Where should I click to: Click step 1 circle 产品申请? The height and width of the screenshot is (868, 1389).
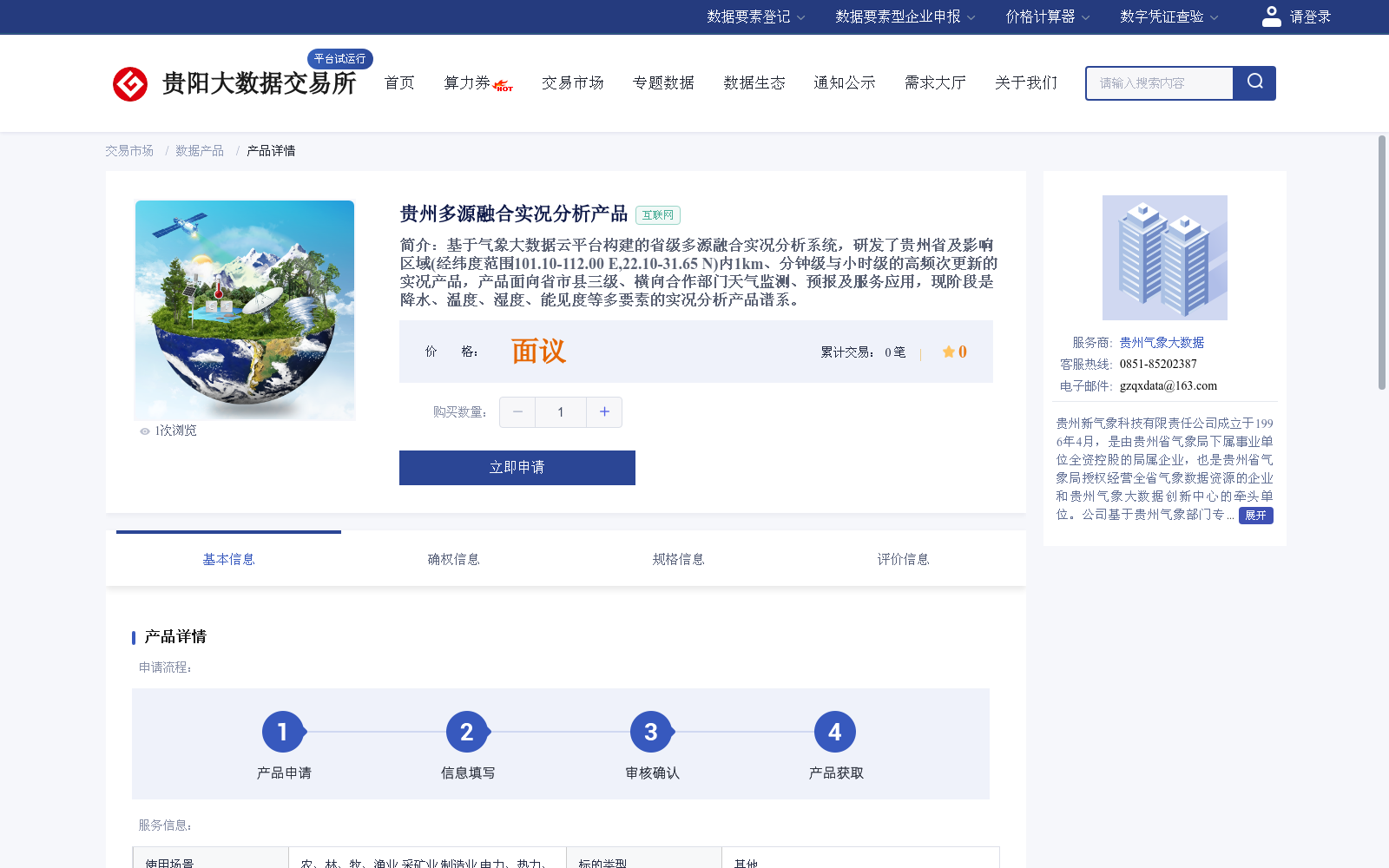click(283, 733)
